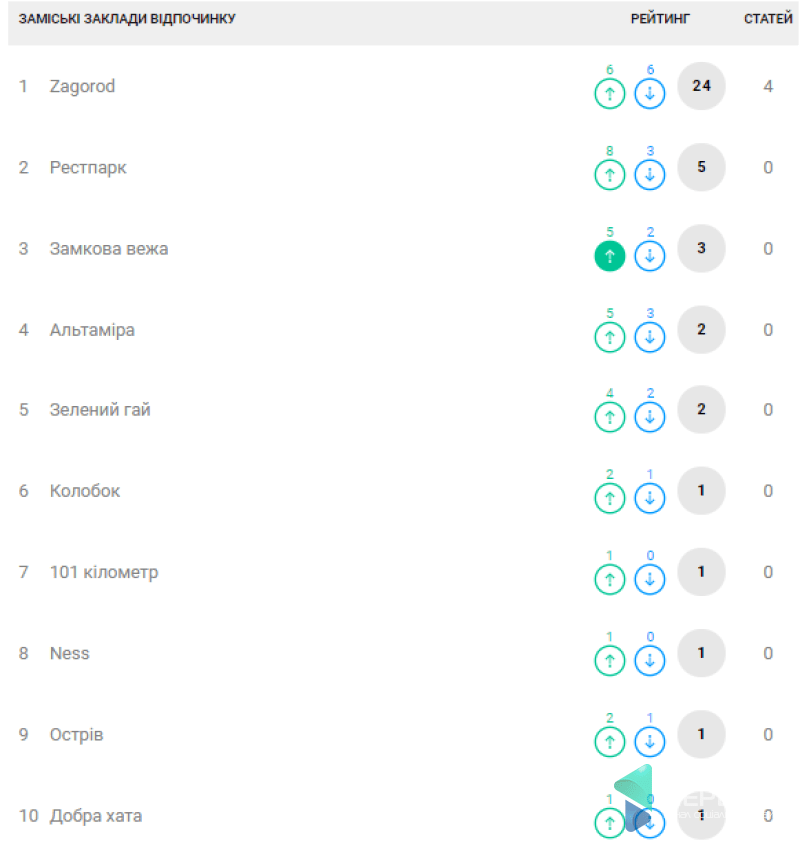800x852 pixels.
Task: Open the Рестпарк listing
Action: pyautogui.click(x=88, y=167)
